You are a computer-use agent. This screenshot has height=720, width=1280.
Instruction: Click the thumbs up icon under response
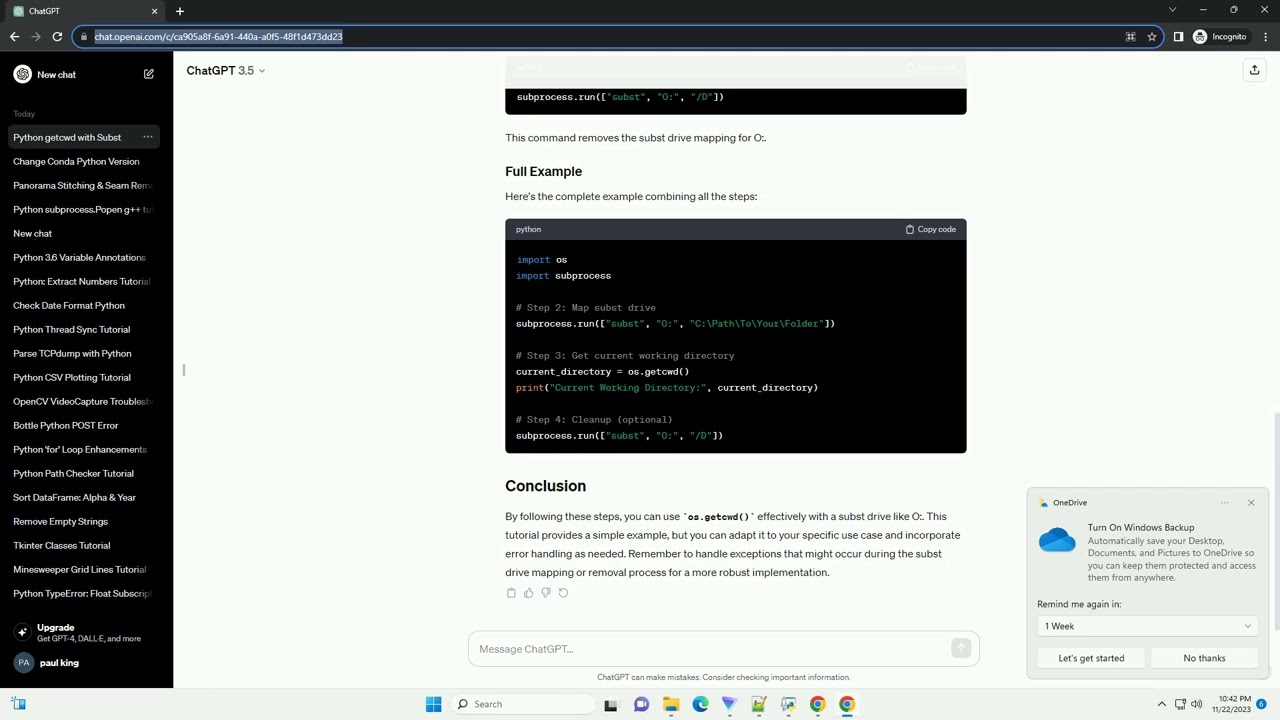click(528, 593)
